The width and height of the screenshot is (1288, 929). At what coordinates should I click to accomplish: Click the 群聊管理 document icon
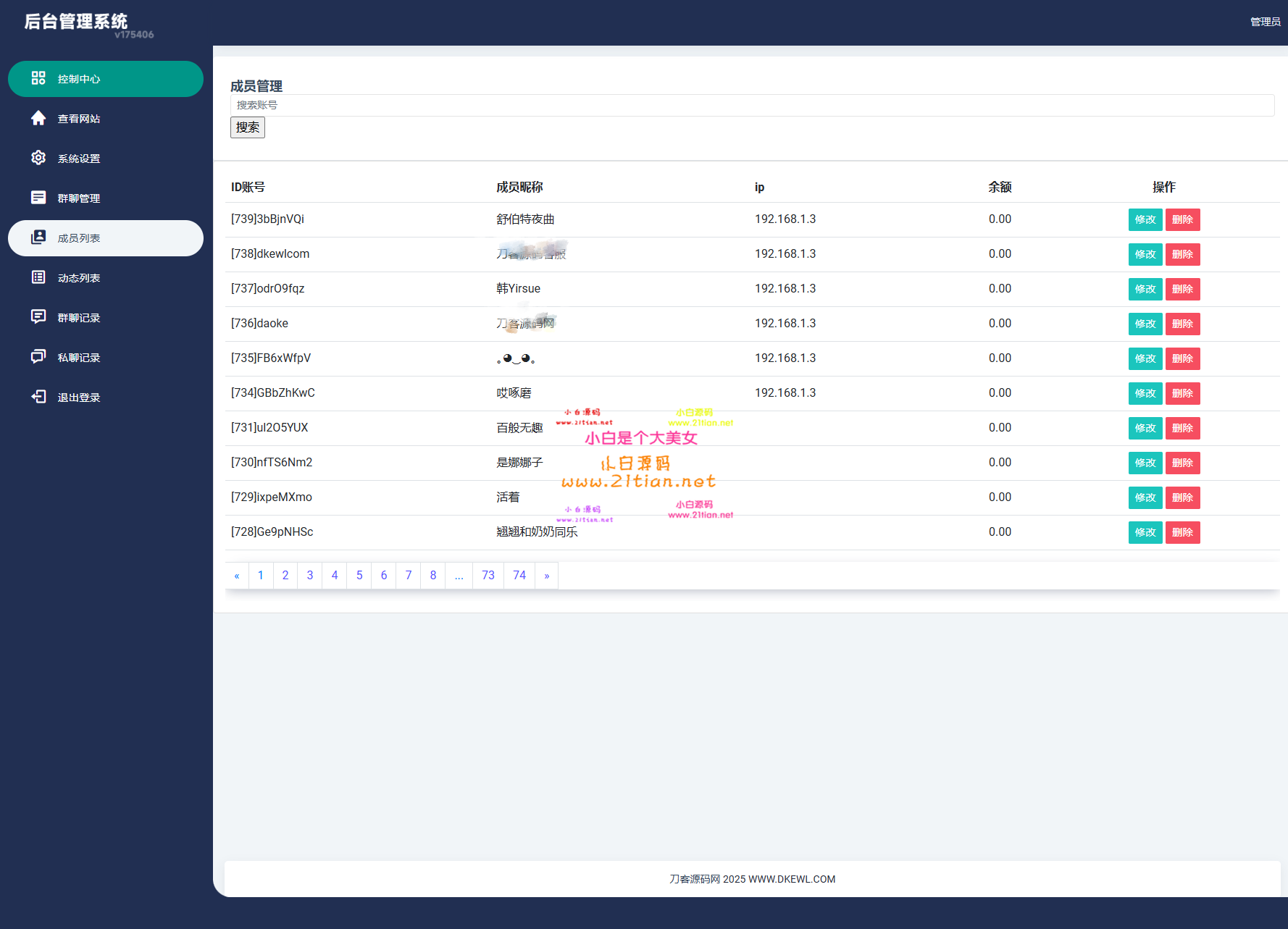pyautogui.click(x=38, y=197)
